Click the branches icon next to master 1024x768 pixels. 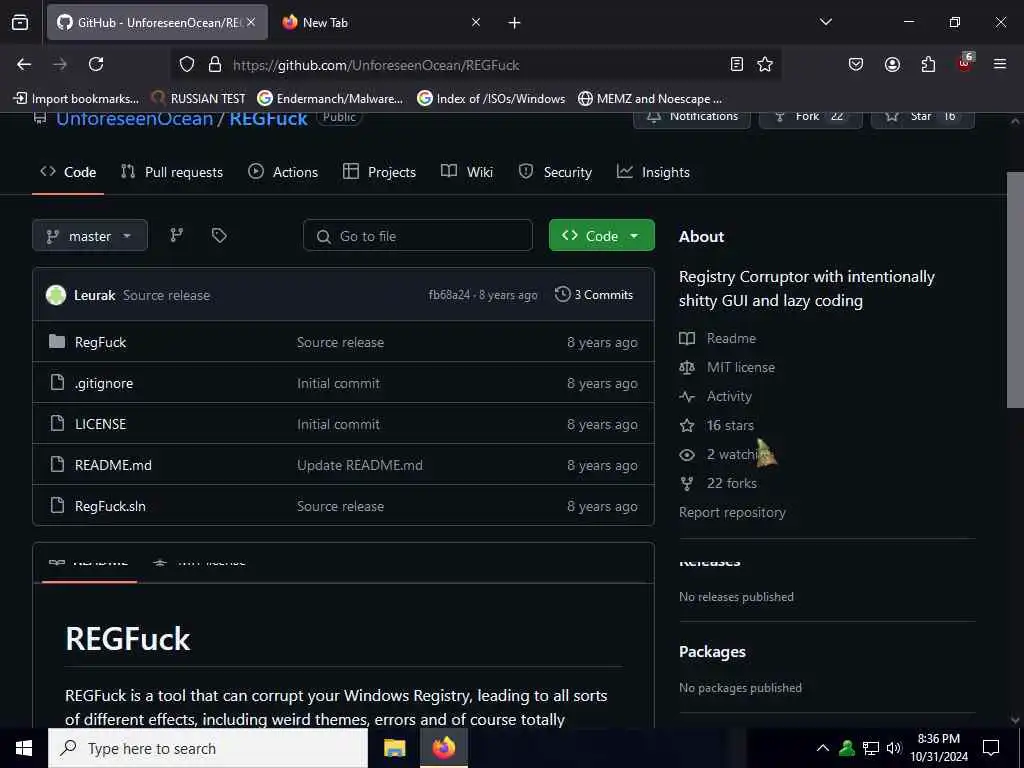177,235
